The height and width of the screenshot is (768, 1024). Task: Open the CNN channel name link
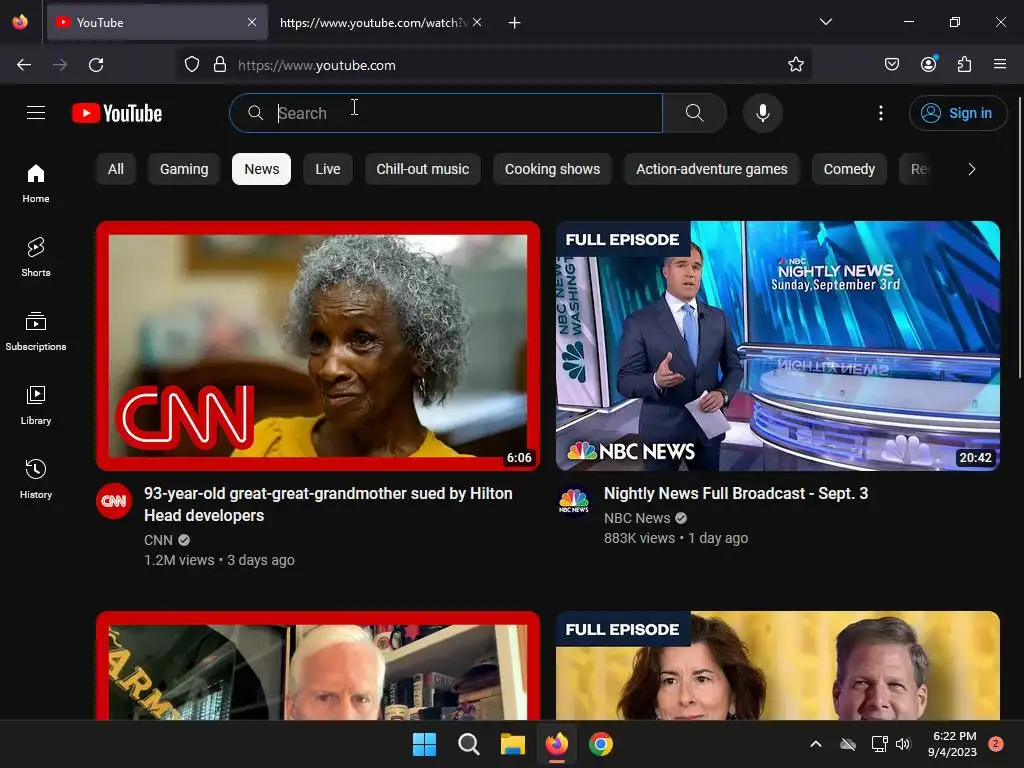(x=158, y=540)
